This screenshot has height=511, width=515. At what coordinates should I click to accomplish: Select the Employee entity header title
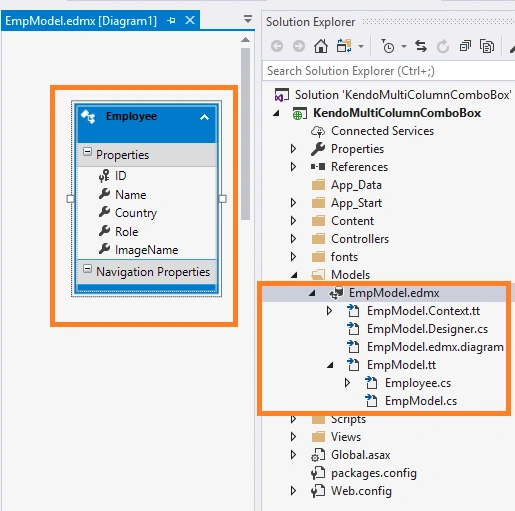(131, 116)
